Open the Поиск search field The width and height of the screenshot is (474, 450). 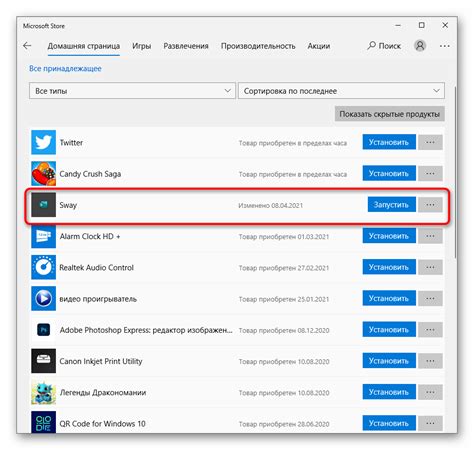coord(384,46)
